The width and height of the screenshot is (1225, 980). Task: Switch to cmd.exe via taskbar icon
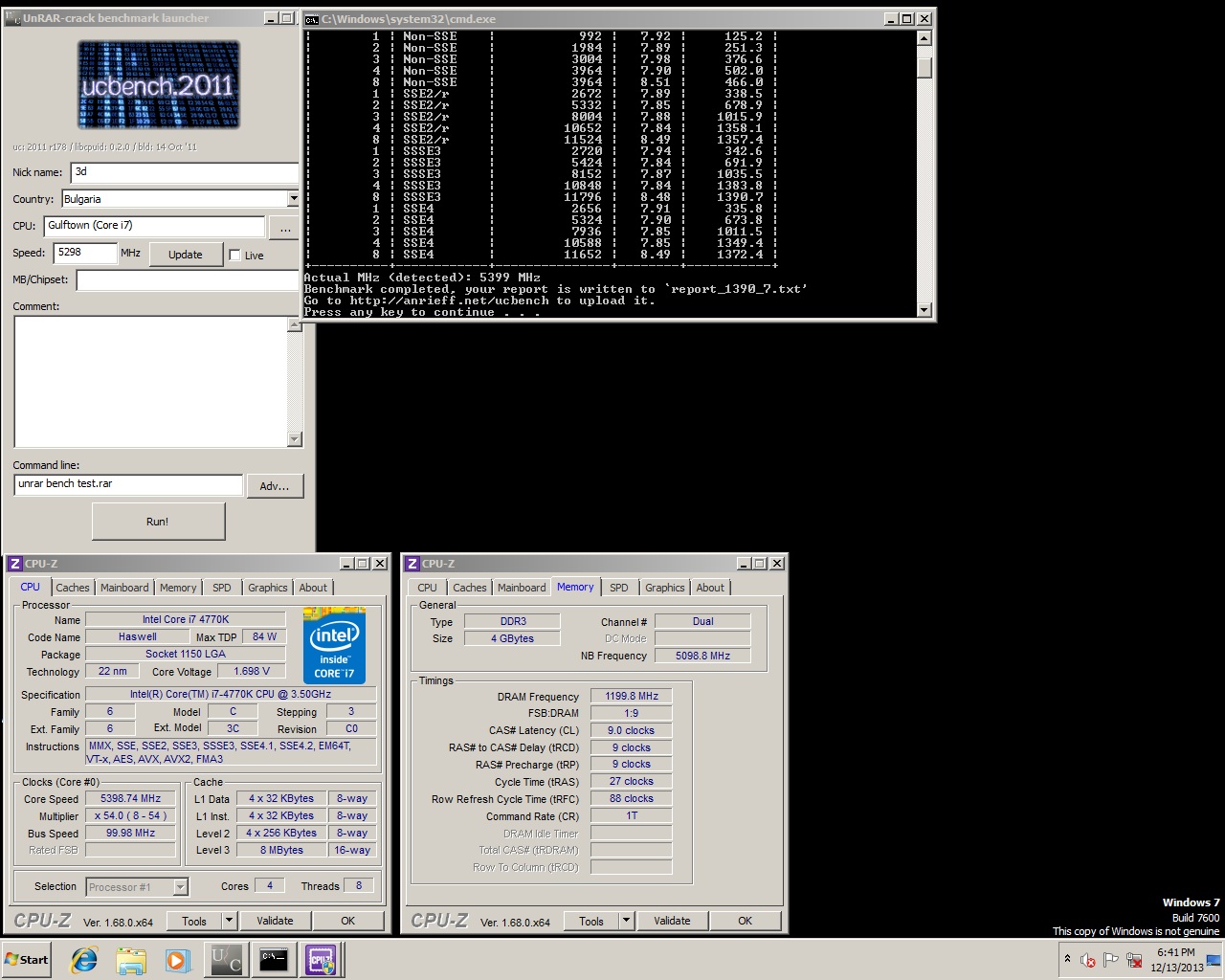[273, 960]
